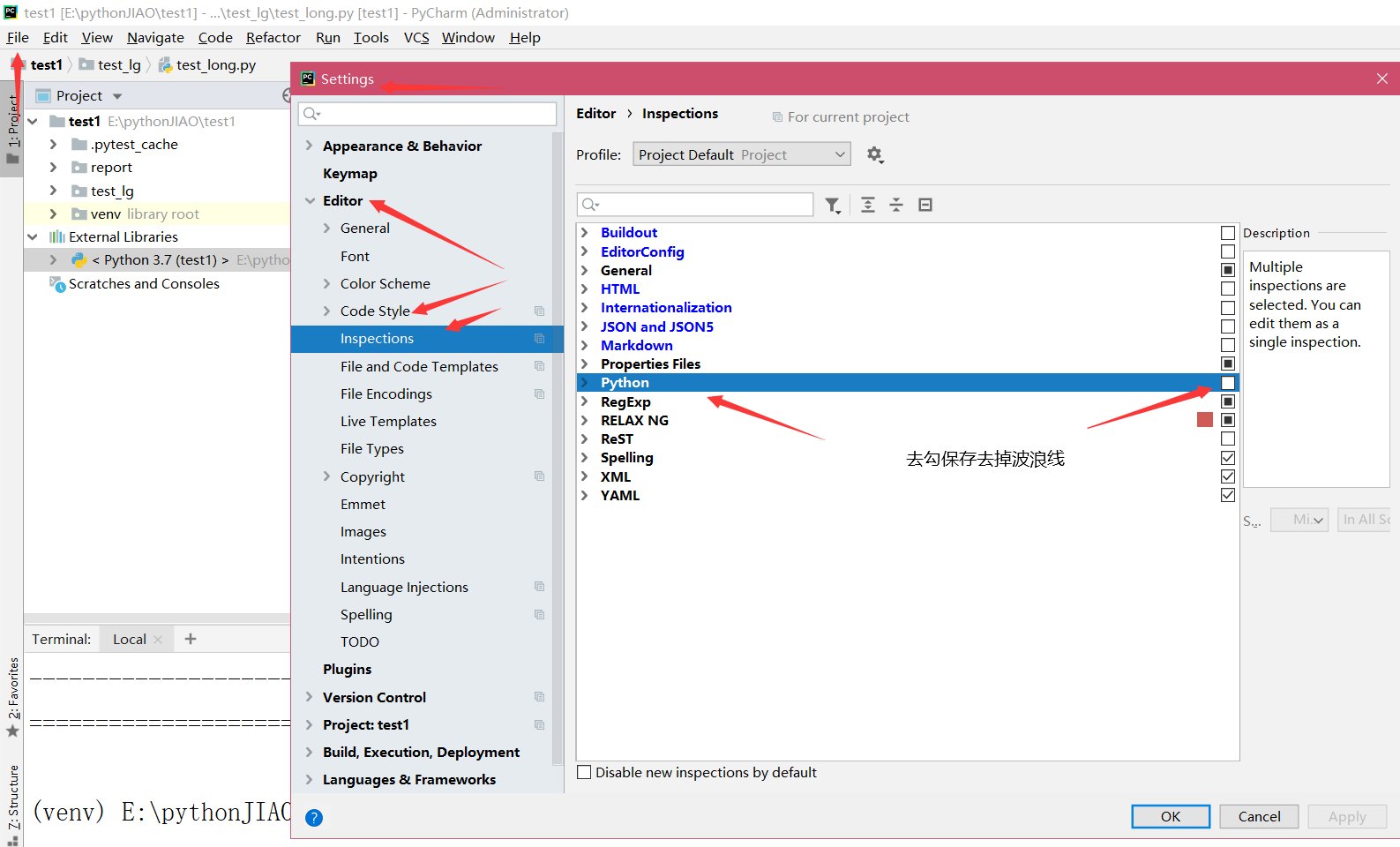The height and width of the screenshot is (847, 1400).
Task: Click the reset-to-empty square toolbar icon
Action: 925,205
